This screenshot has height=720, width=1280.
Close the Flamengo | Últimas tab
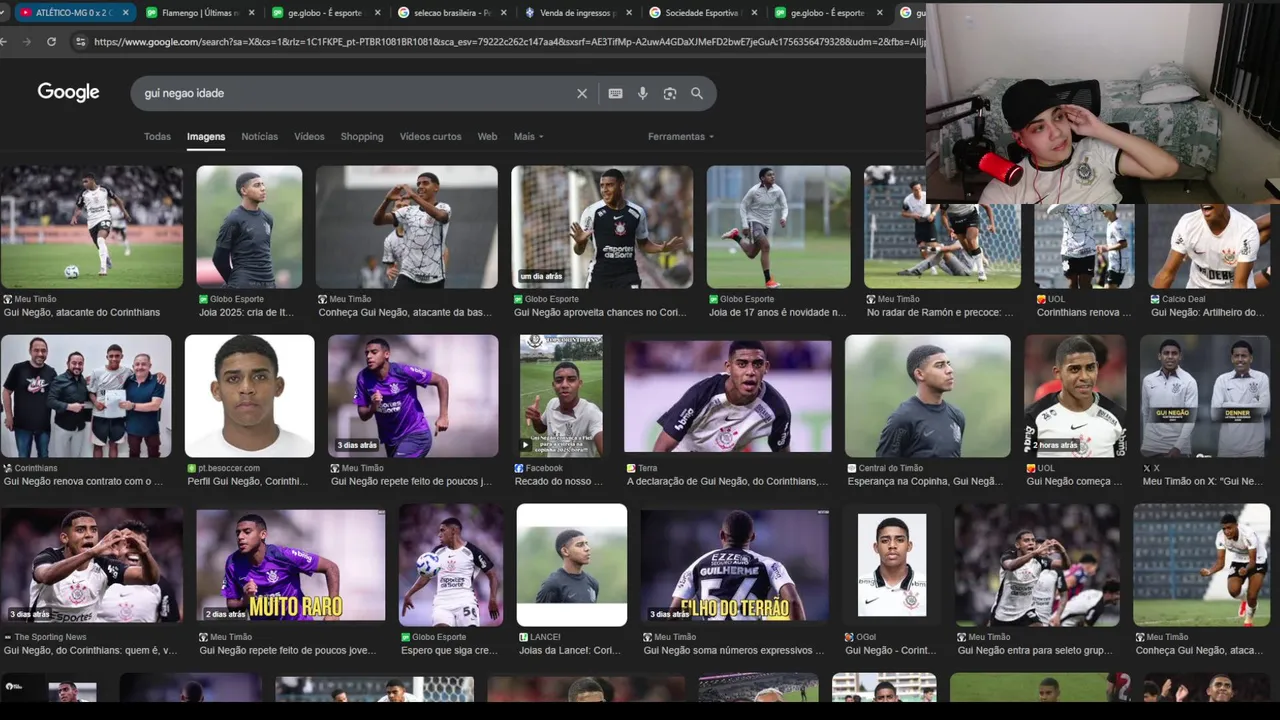(250, 13)
